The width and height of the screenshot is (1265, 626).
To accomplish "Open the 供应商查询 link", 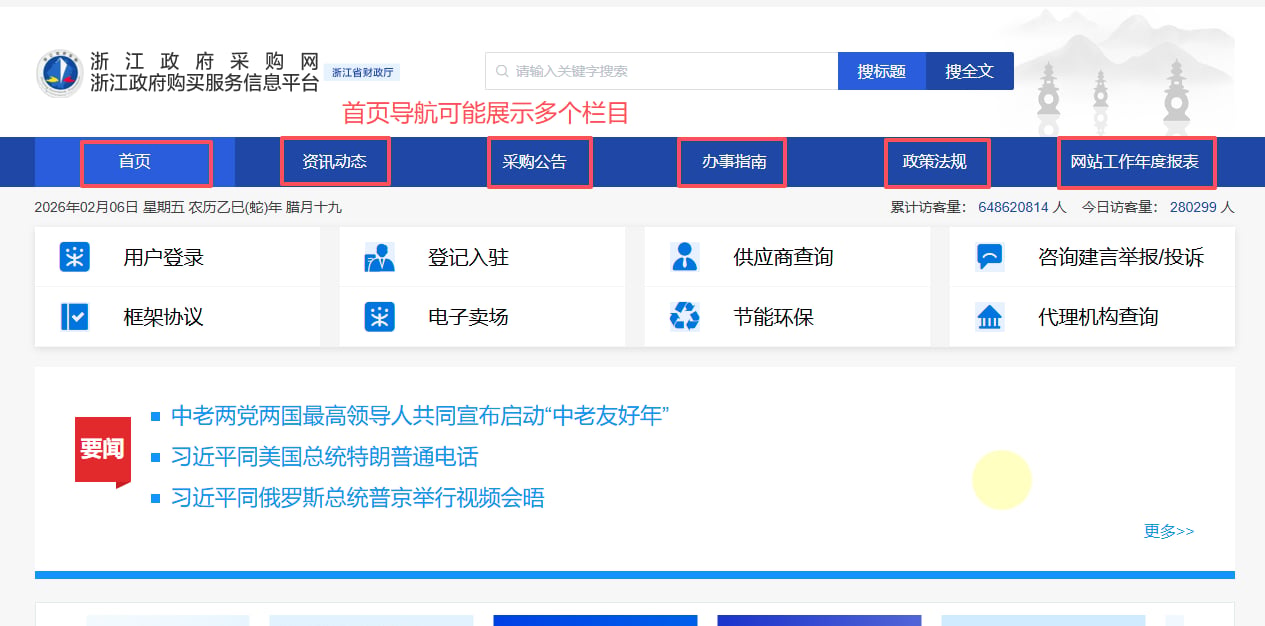I will pos(783,257).
